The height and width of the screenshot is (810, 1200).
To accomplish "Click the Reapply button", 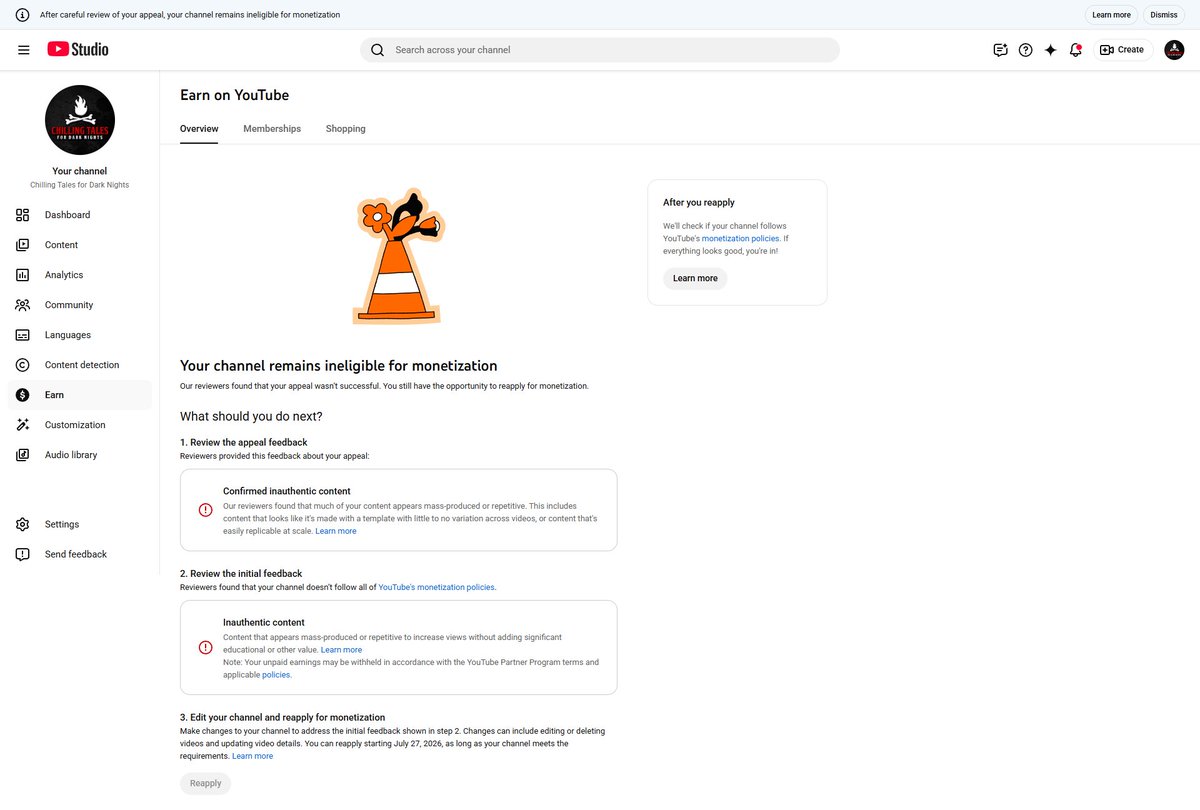I will 205,783.
